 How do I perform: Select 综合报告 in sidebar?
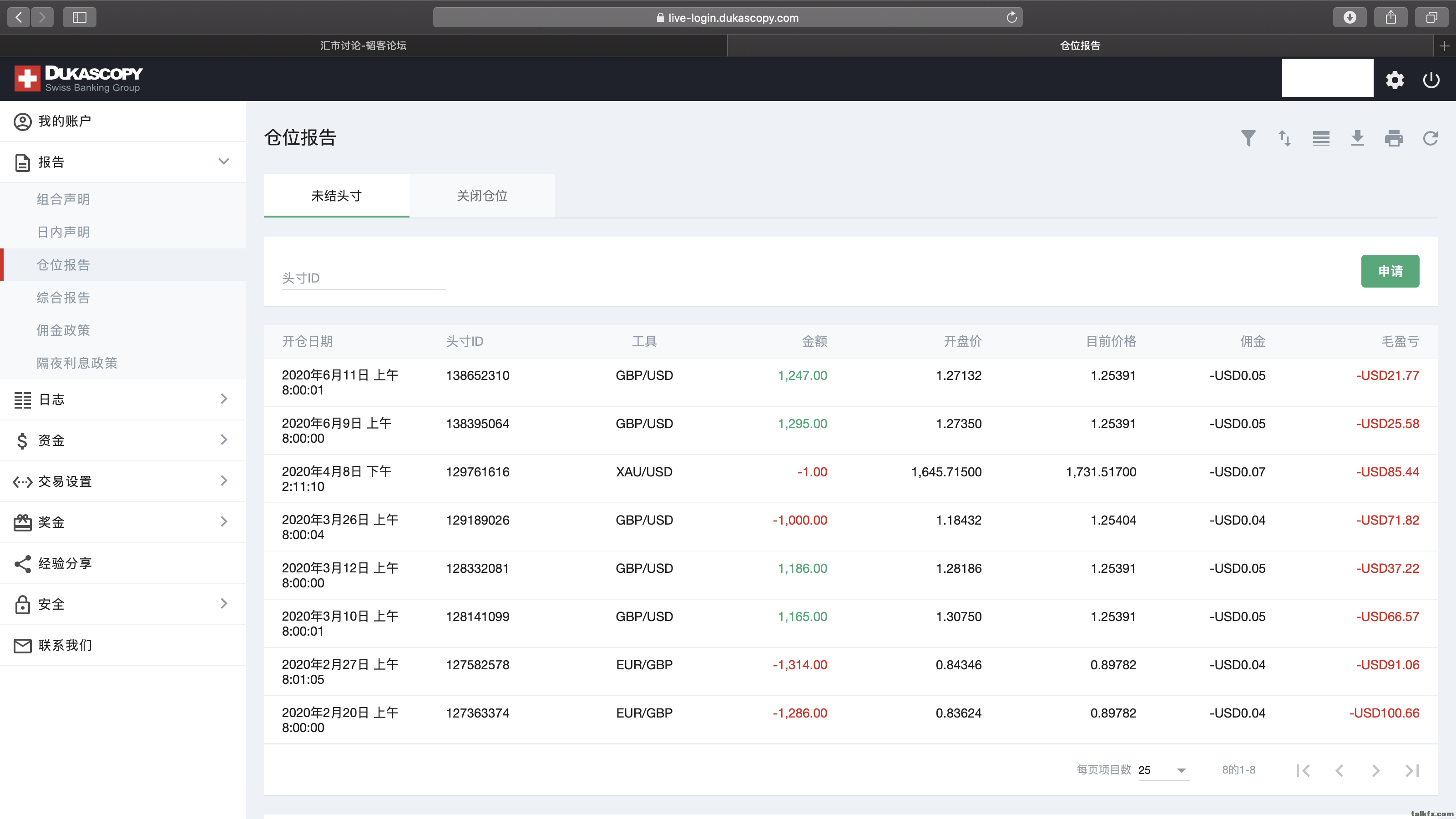[123, 297]
